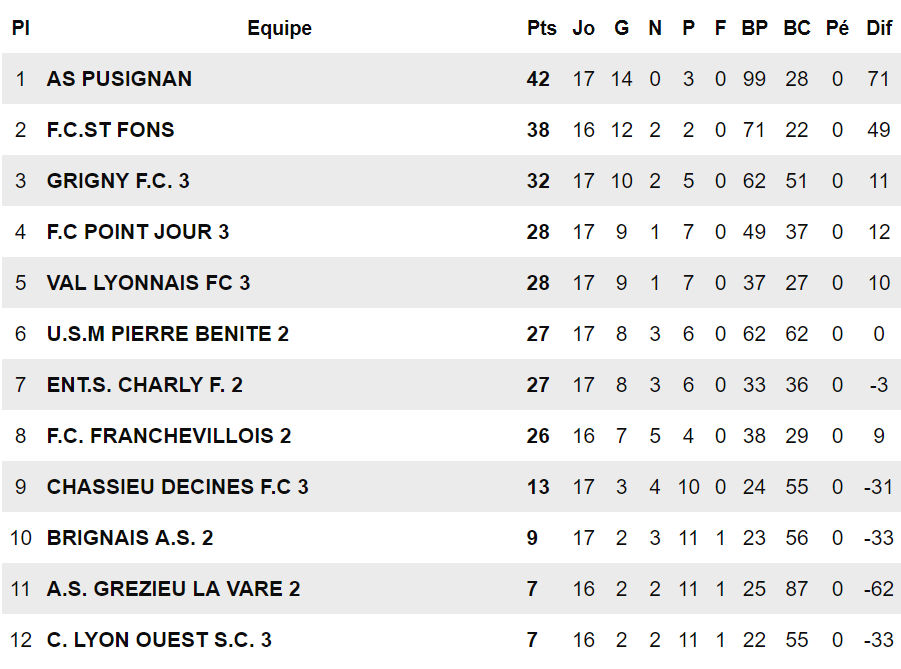
Task: Click the Equipe column header
Action: pos(279,28)
